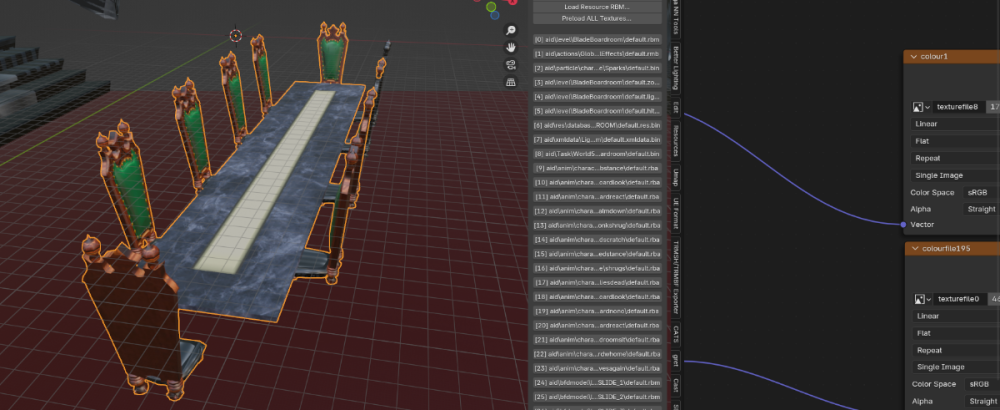The width and height of the screenshot is (1000, 410).
Task: Toggle the camera view icon
Action: tap(511, 65)
